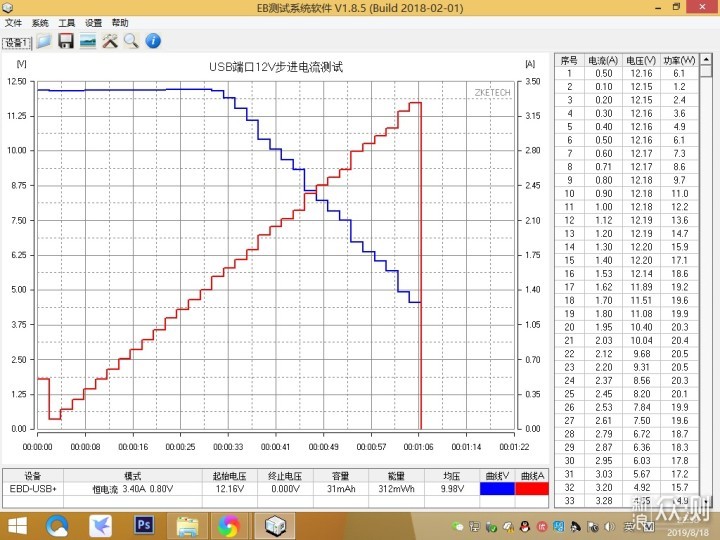Screen dimensions: 720x540
Task: Open the 文件 menu
Action: click(x=13, y=23)
